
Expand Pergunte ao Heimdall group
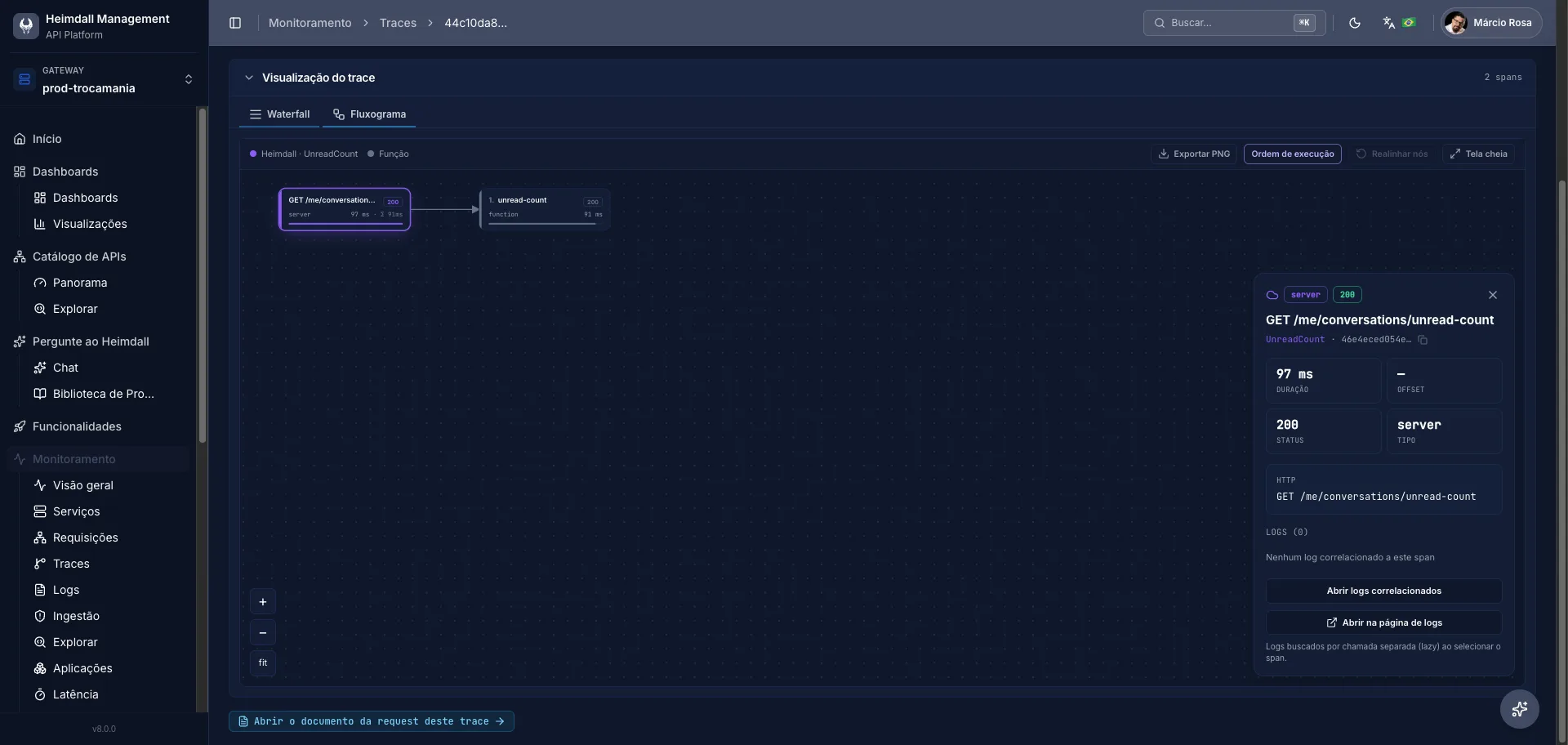[x=98, y=341]
